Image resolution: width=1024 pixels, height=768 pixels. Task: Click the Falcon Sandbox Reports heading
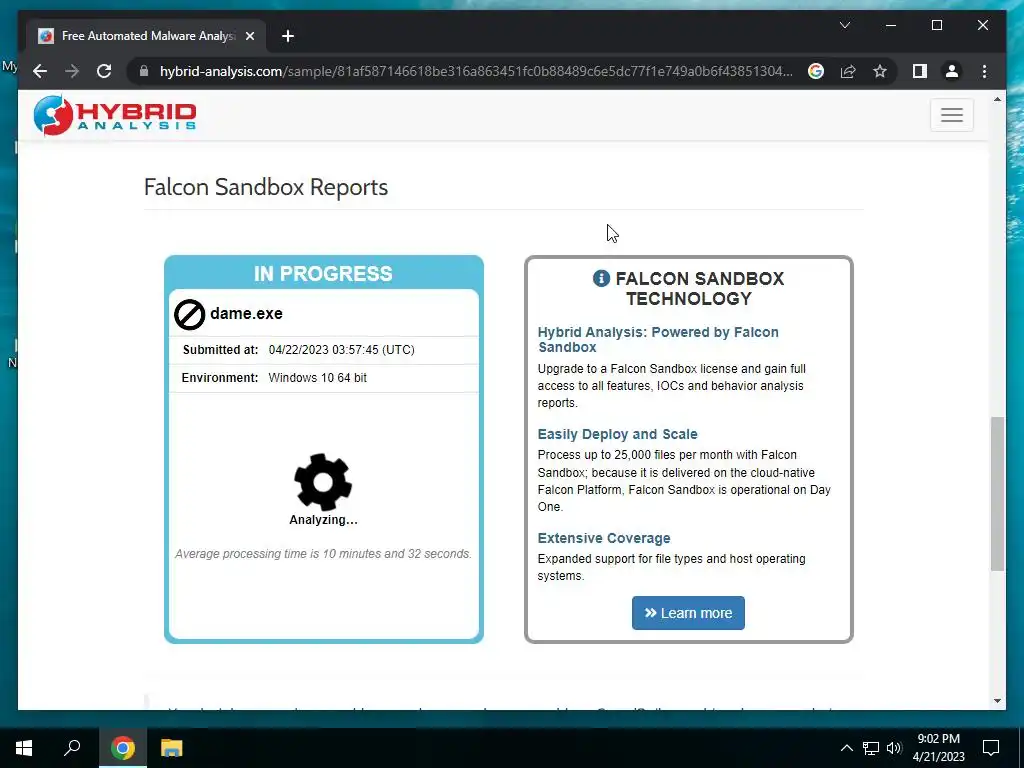point(266,187)
